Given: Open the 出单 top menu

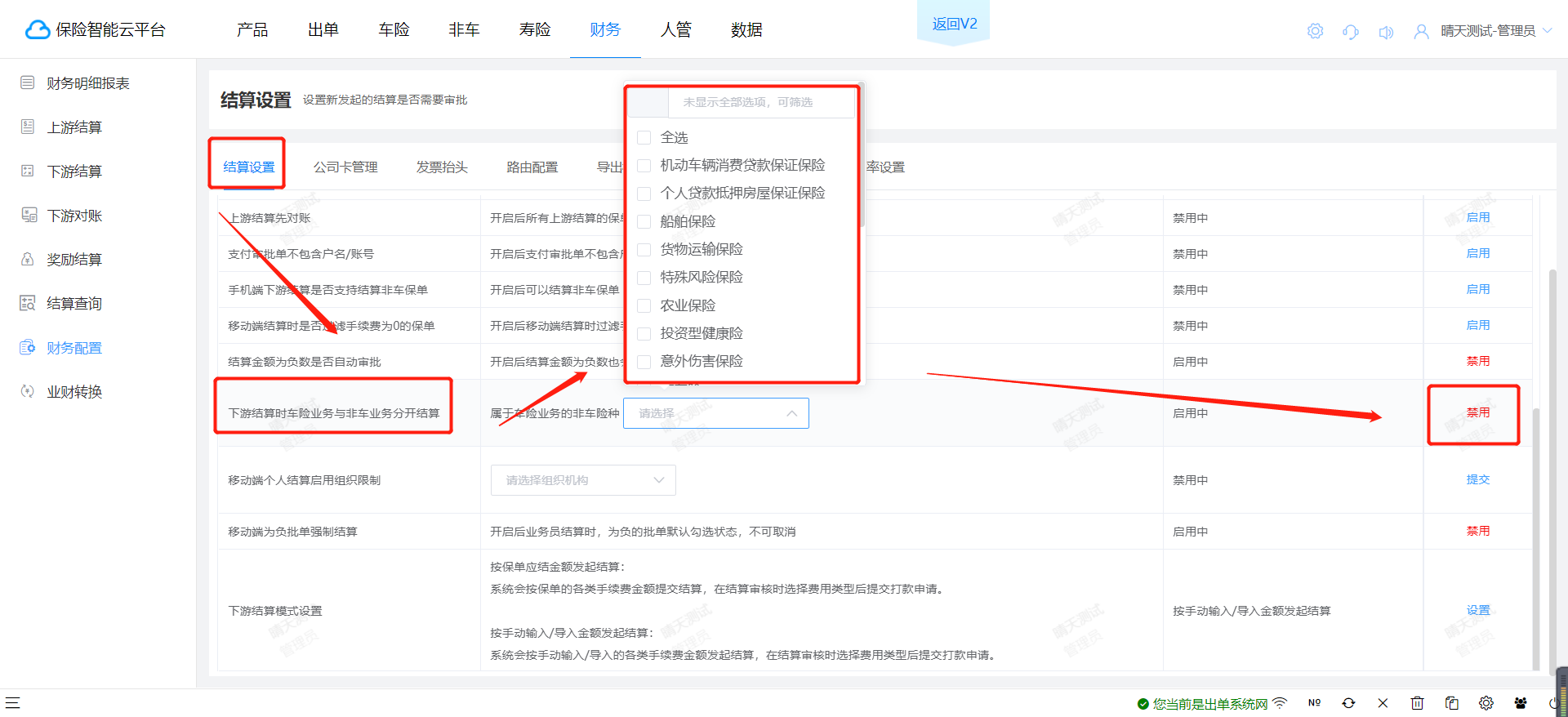Looking at the screenshot, I should [323, 29].
